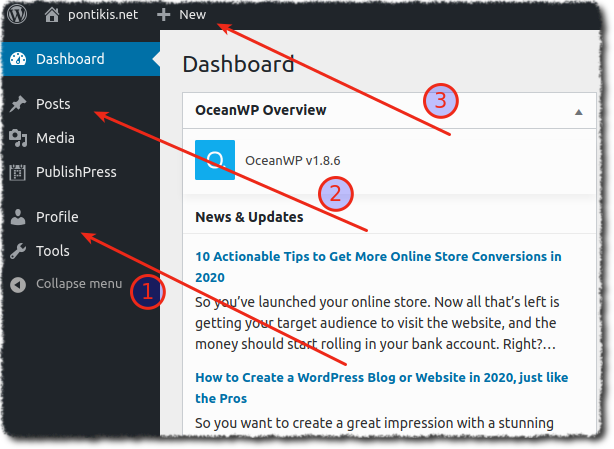Screen dimensions: 614x449
Task: Click the plus icon next to New
Action: pyautogui.click(x=163, y=15)
